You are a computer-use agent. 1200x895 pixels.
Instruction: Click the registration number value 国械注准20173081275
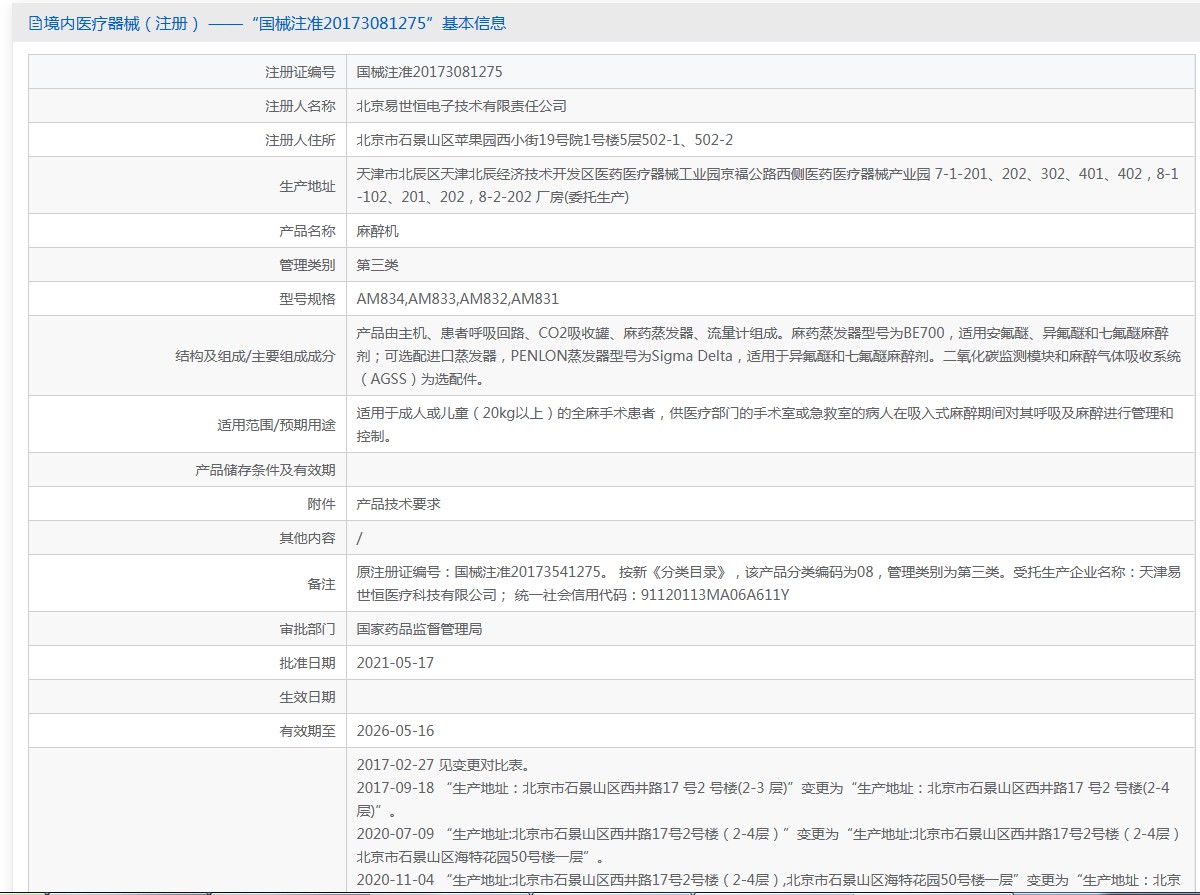click(x=429, y=72)
